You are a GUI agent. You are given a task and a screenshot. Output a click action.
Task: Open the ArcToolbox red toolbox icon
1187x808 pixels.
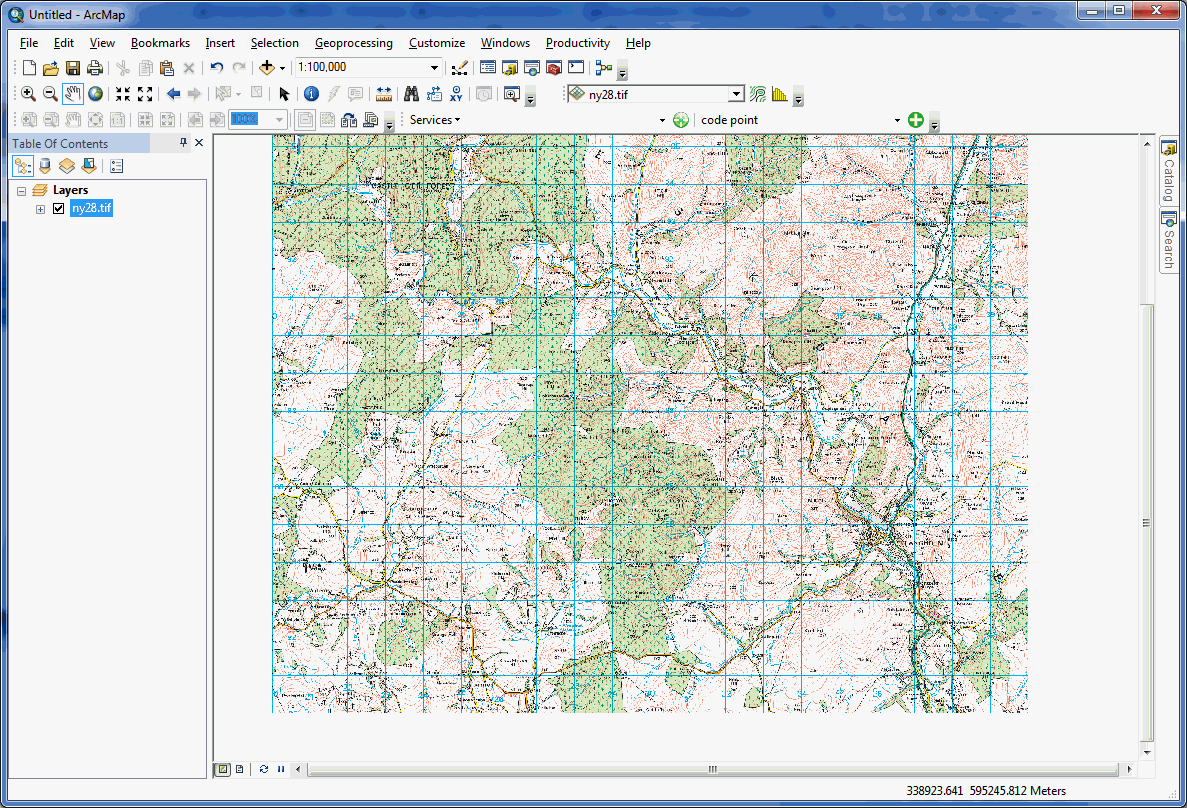[x=554, y=68]
